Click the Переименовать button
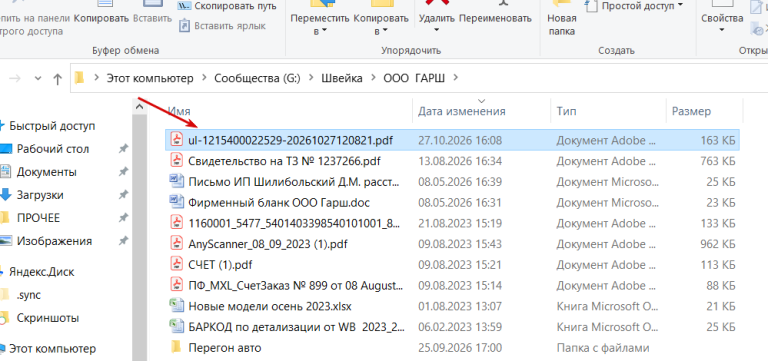 pos(496,12)
